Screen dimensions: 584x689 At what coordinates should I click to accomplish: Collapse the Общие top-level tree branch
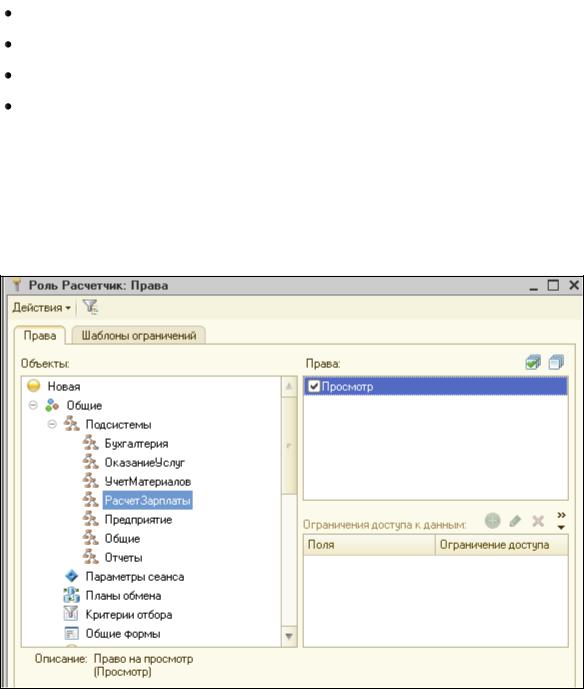[x=33, y=405]
